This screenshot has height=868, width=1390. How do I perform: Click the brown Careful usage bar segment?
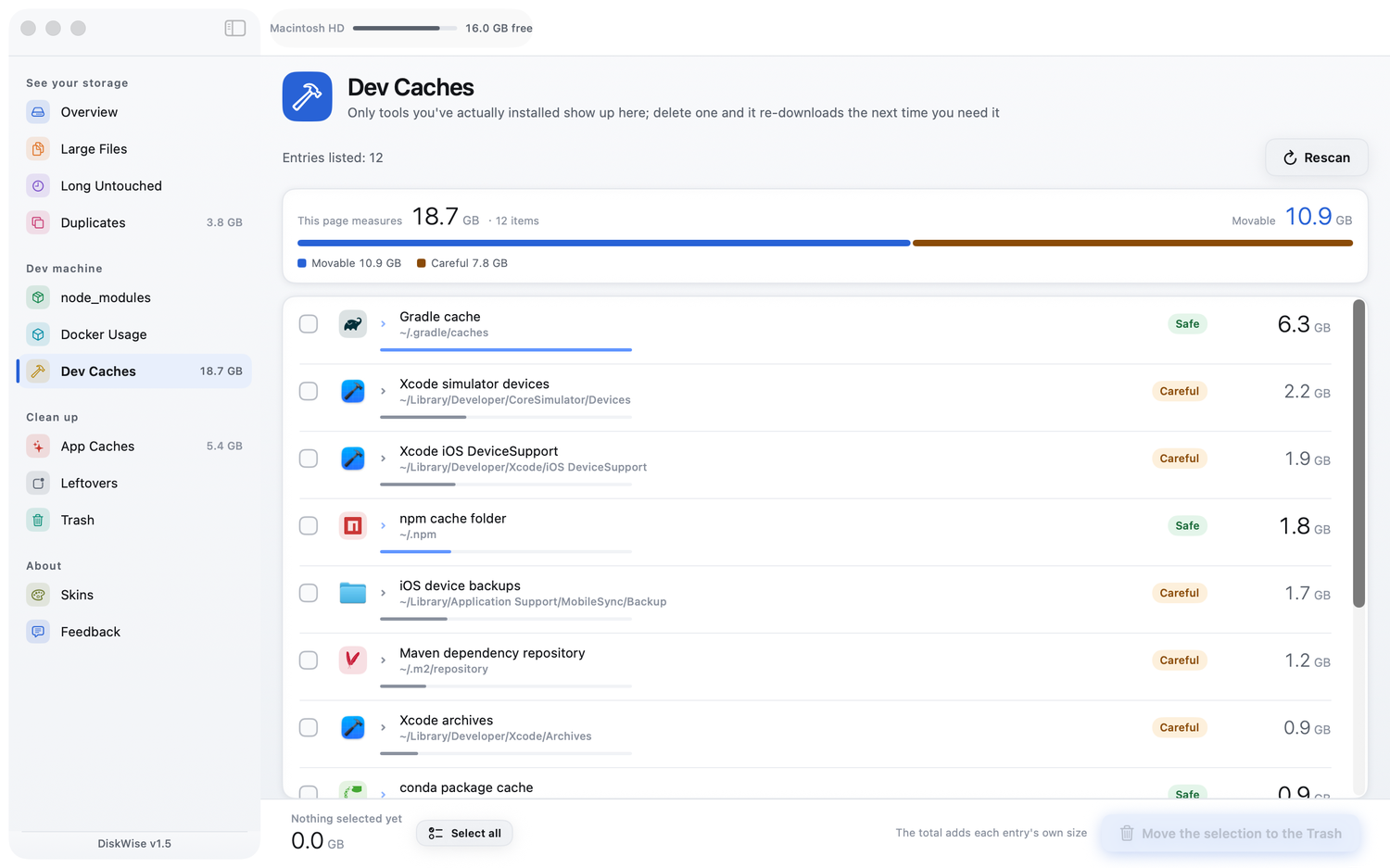1132,243
